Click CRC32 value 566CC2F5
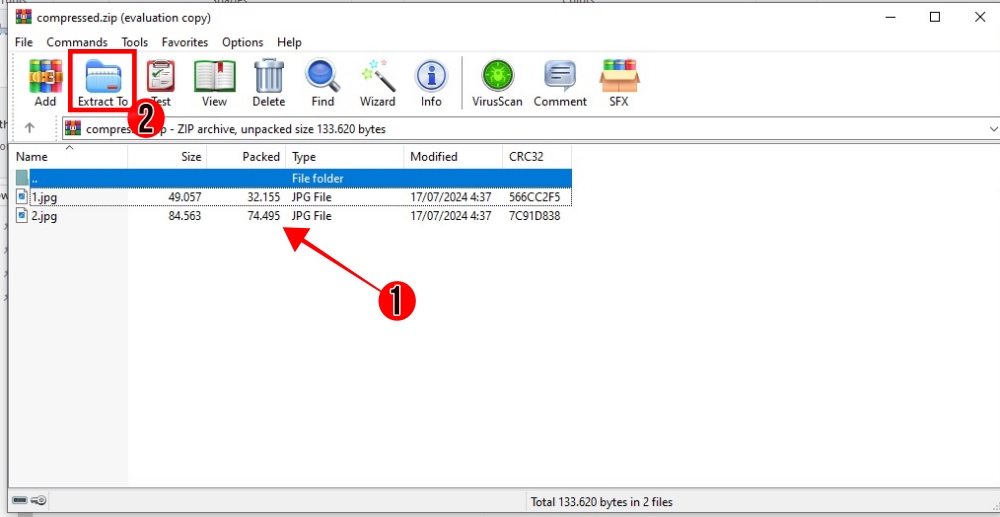This screenshot has width=1000, height=517. [x=534, y=197]
